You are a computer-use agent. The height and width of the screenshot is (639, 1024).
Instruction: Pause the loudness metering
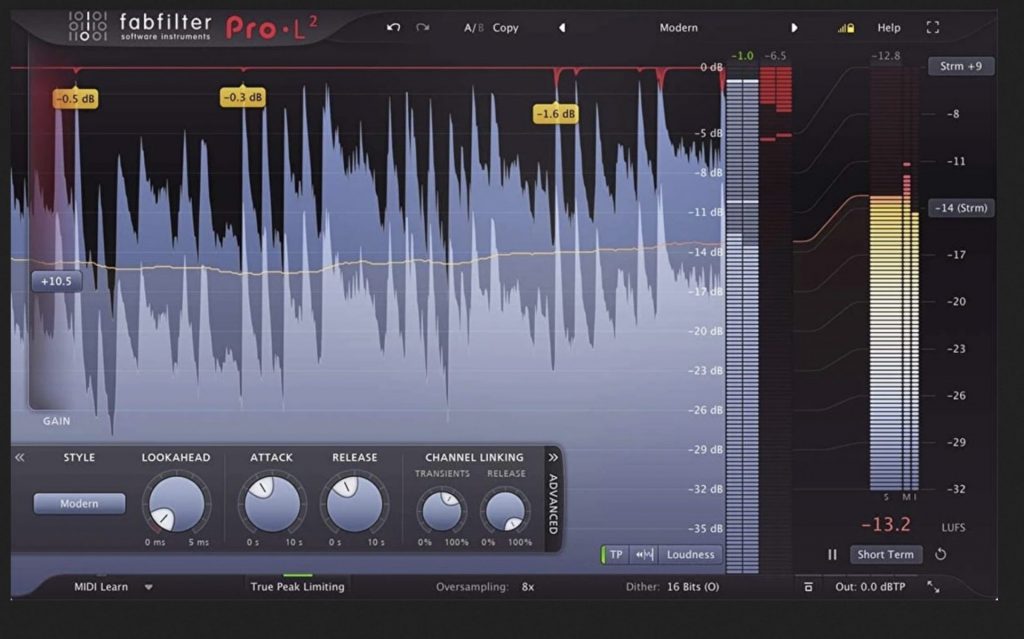pyautogui.click(x=832, y=555)
